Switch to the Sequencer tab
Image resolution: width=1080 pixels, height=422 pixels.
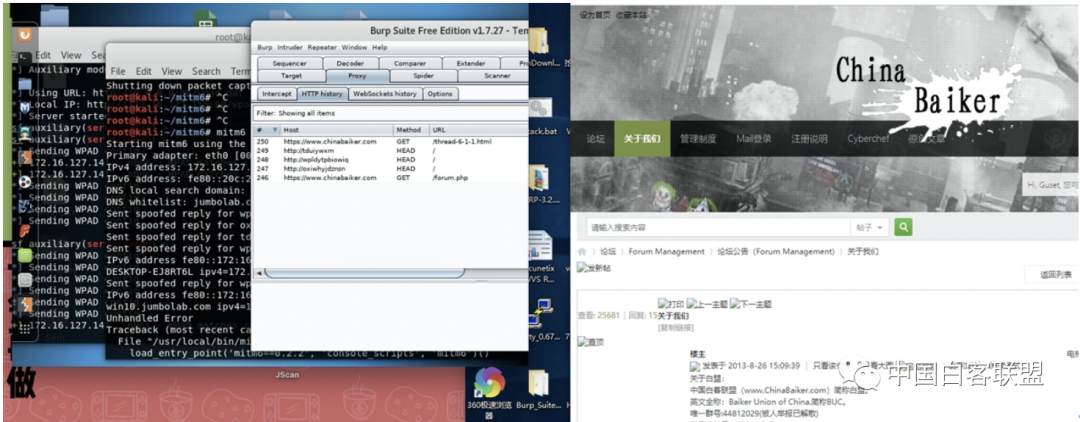click(x=289, y=63)
